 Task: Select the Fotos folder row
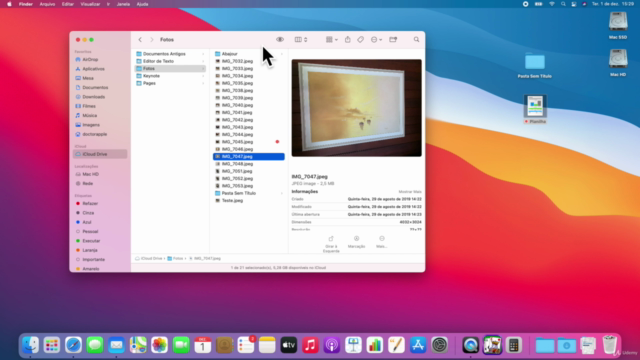tap(170, 69)
